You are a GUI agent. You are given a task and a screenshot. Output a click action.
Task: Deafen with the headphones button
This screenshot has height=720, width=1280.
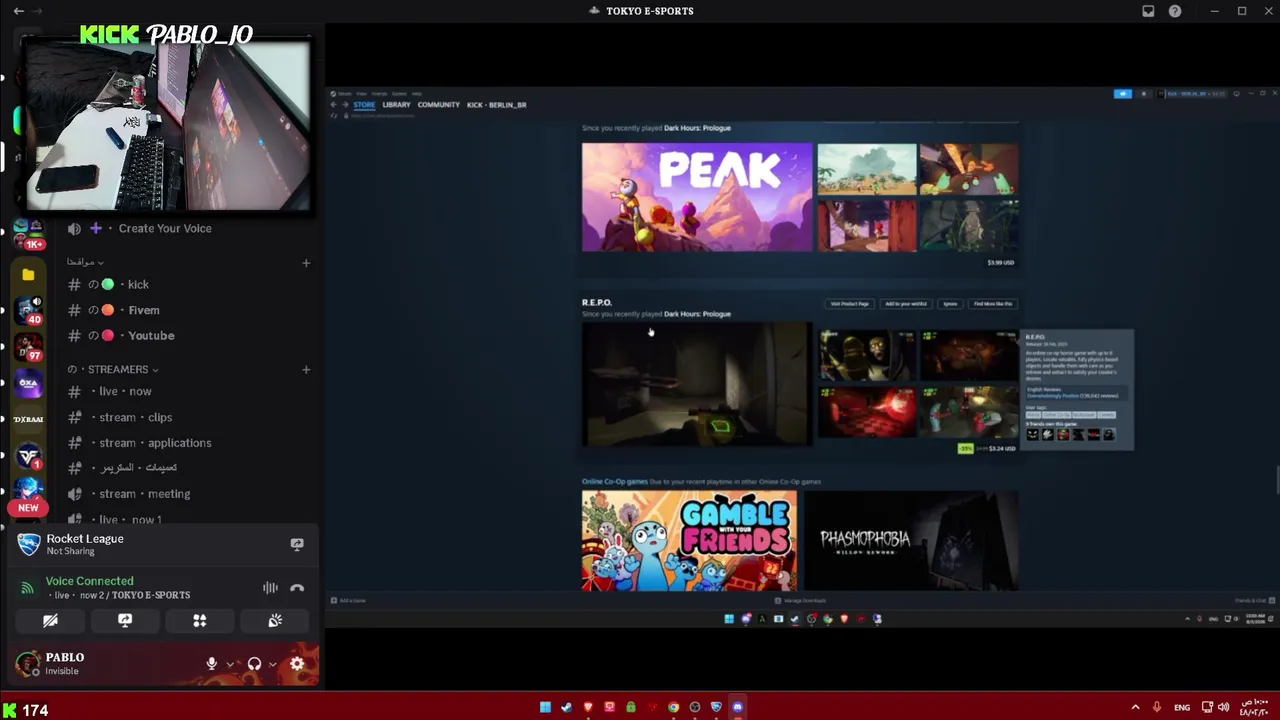254,664
